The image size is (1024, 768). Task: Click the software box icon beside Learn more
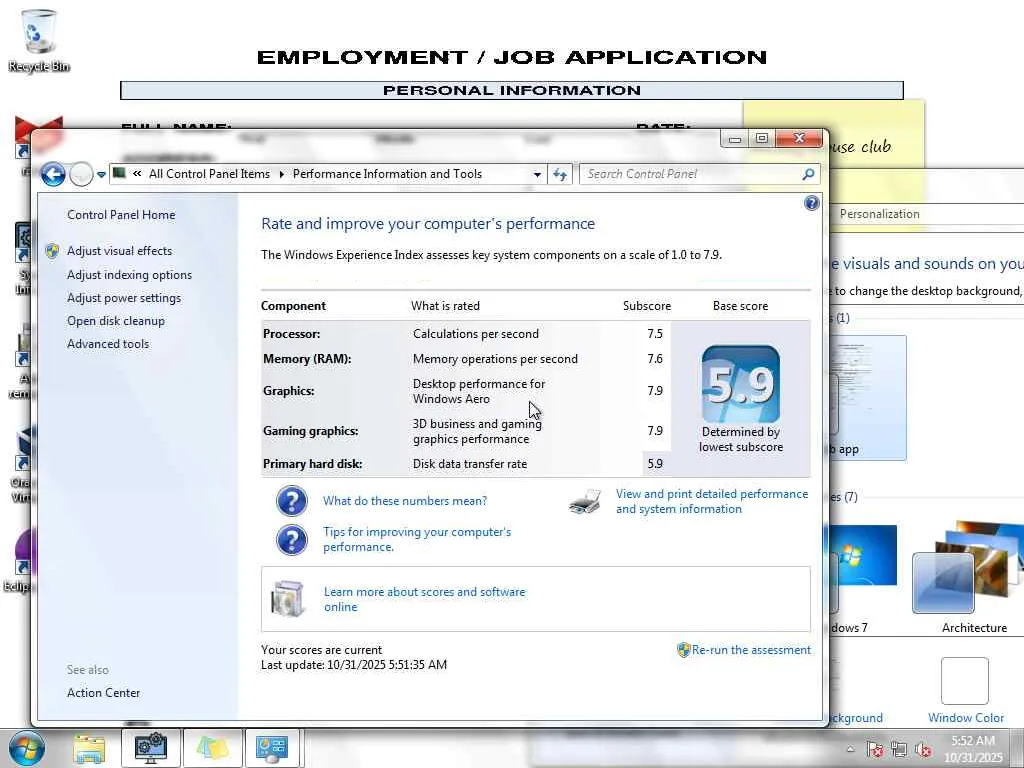tap(288, 599)
